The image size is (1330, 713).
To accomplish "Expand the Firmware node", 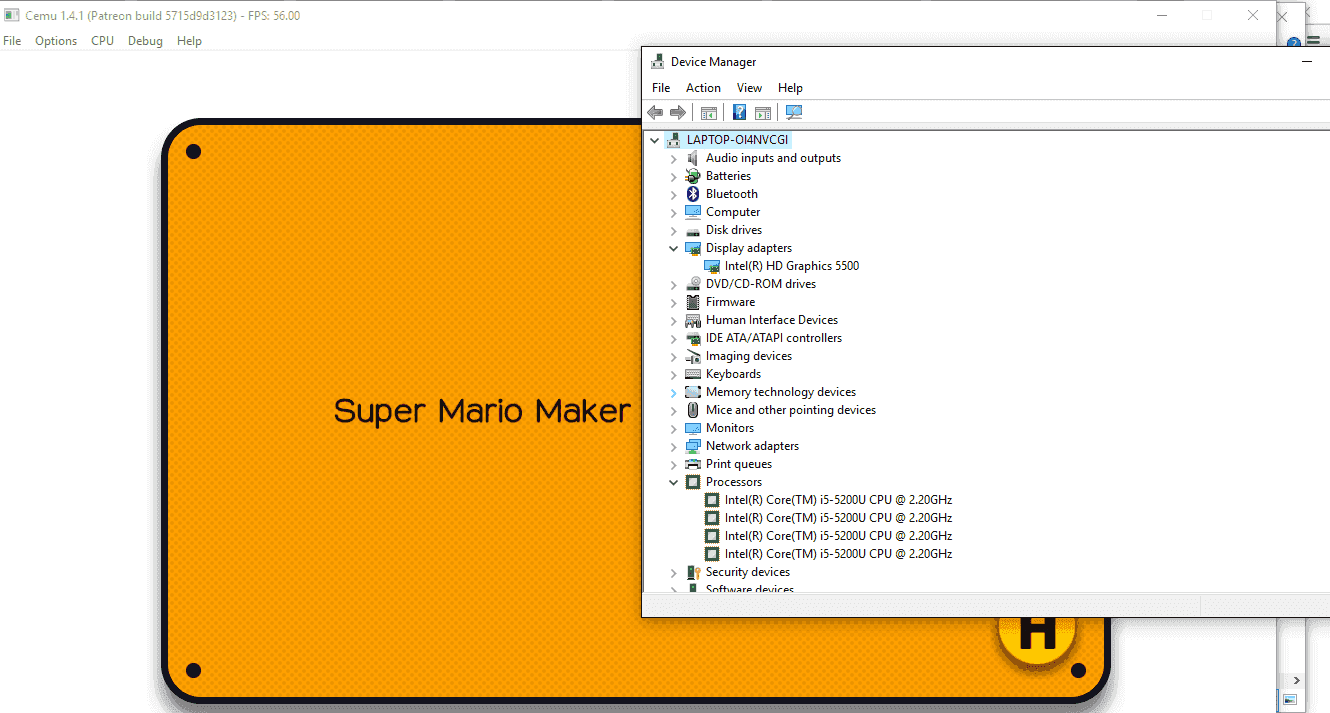I will (674, 302).
